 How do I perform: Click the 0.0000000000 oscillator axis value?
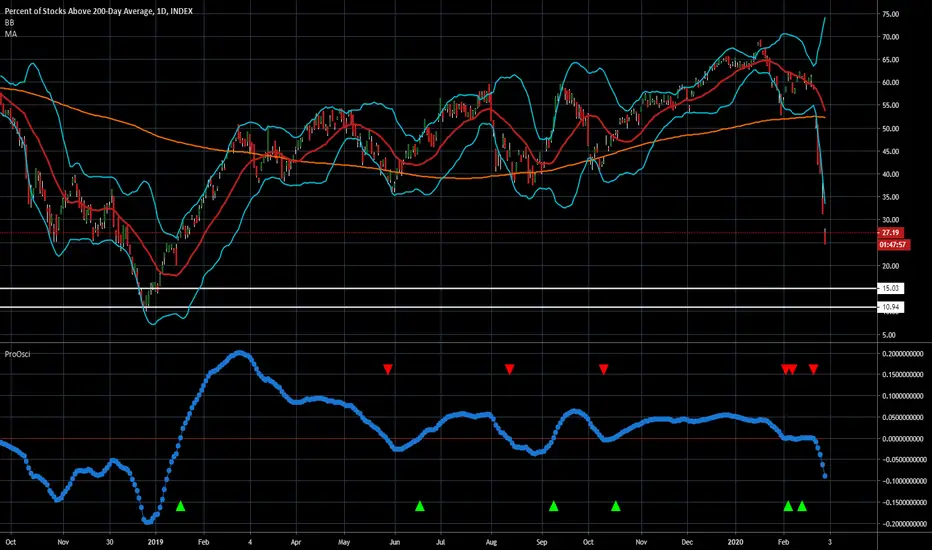pyautogui.click(x=903, y=439)
